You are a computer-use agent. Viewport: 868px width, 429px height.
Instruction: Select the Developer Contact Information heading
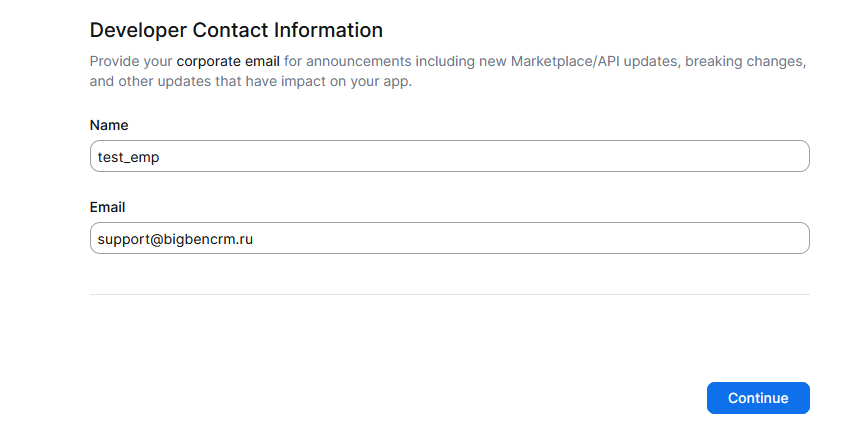(x=236, y=30)
